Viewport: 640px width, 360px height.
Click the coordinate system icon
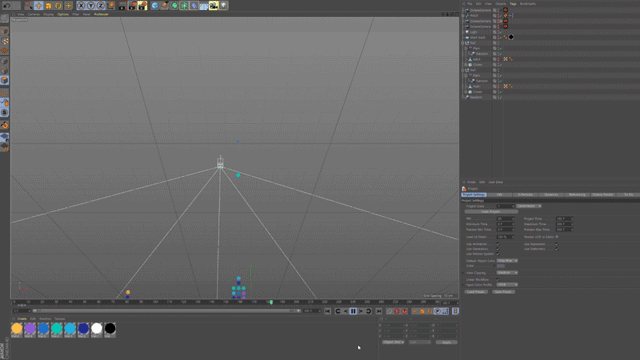click(111, 6)
